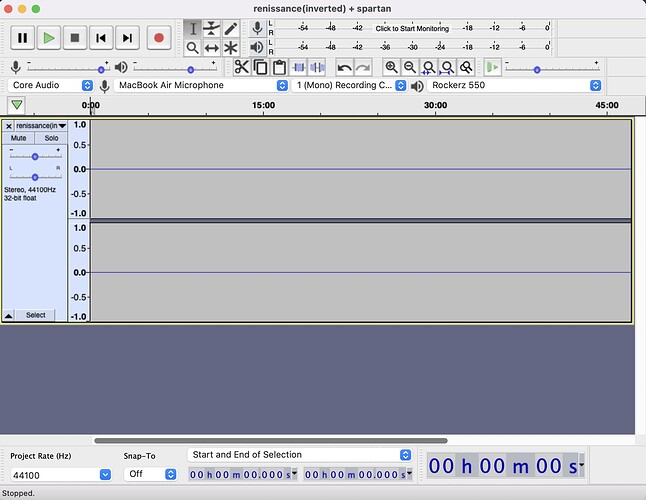This screenshot has height=500, width=646.
Task: Adjust the track pan L/R slider
Action: point(35,177)
